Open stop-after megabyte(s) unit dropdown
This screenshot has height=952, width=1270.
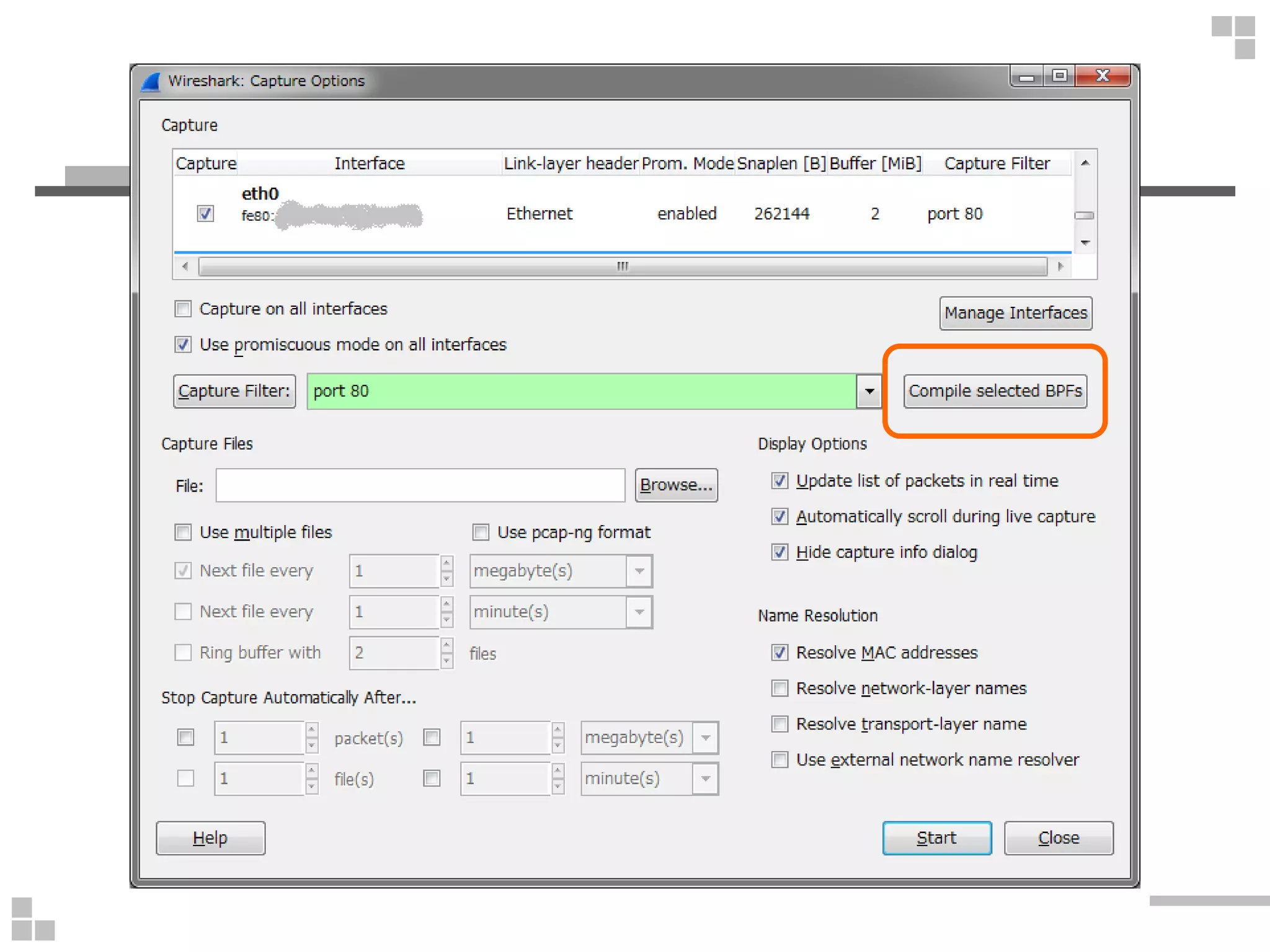pos(705,738)
